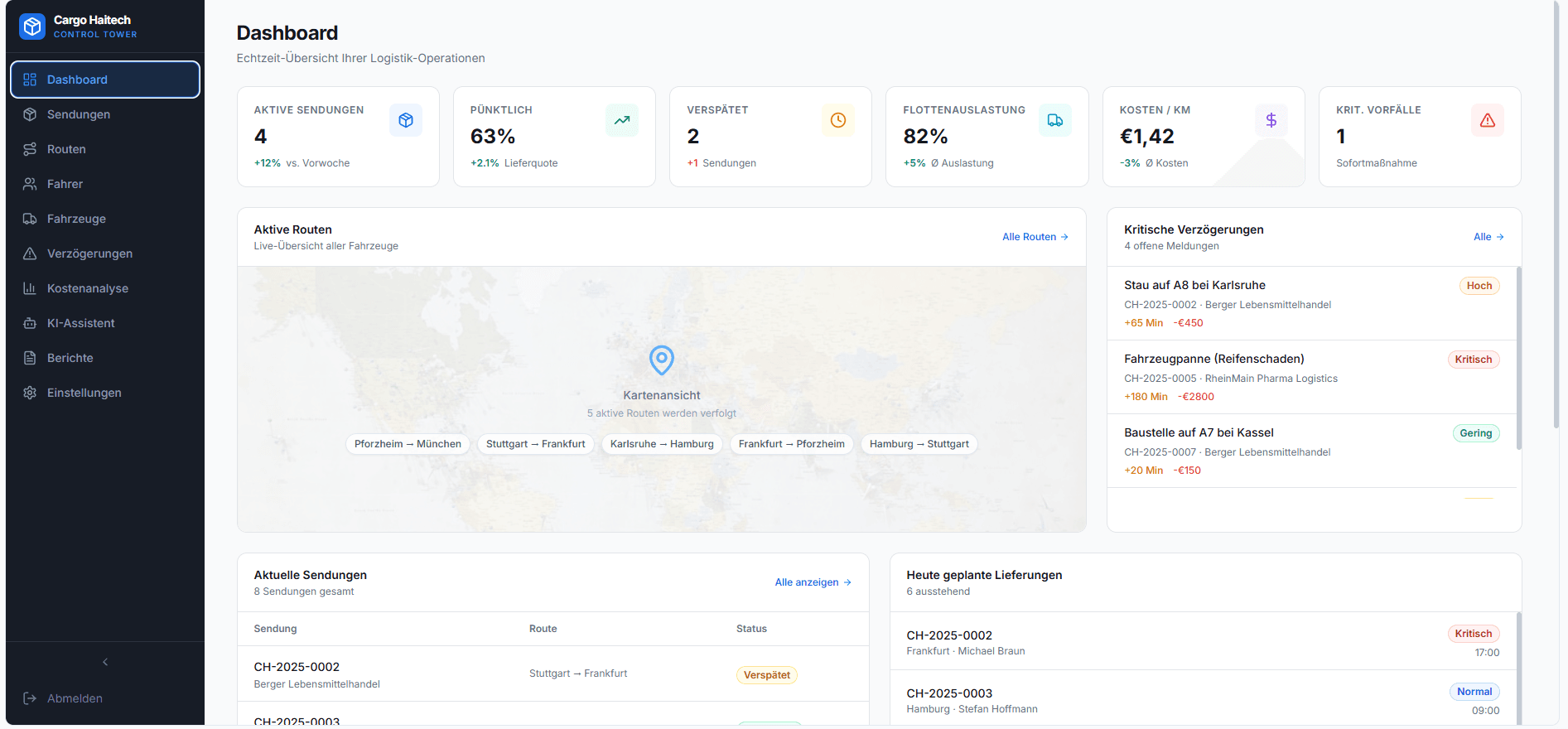Launch the KI-Assistent page

click(105, 323)
